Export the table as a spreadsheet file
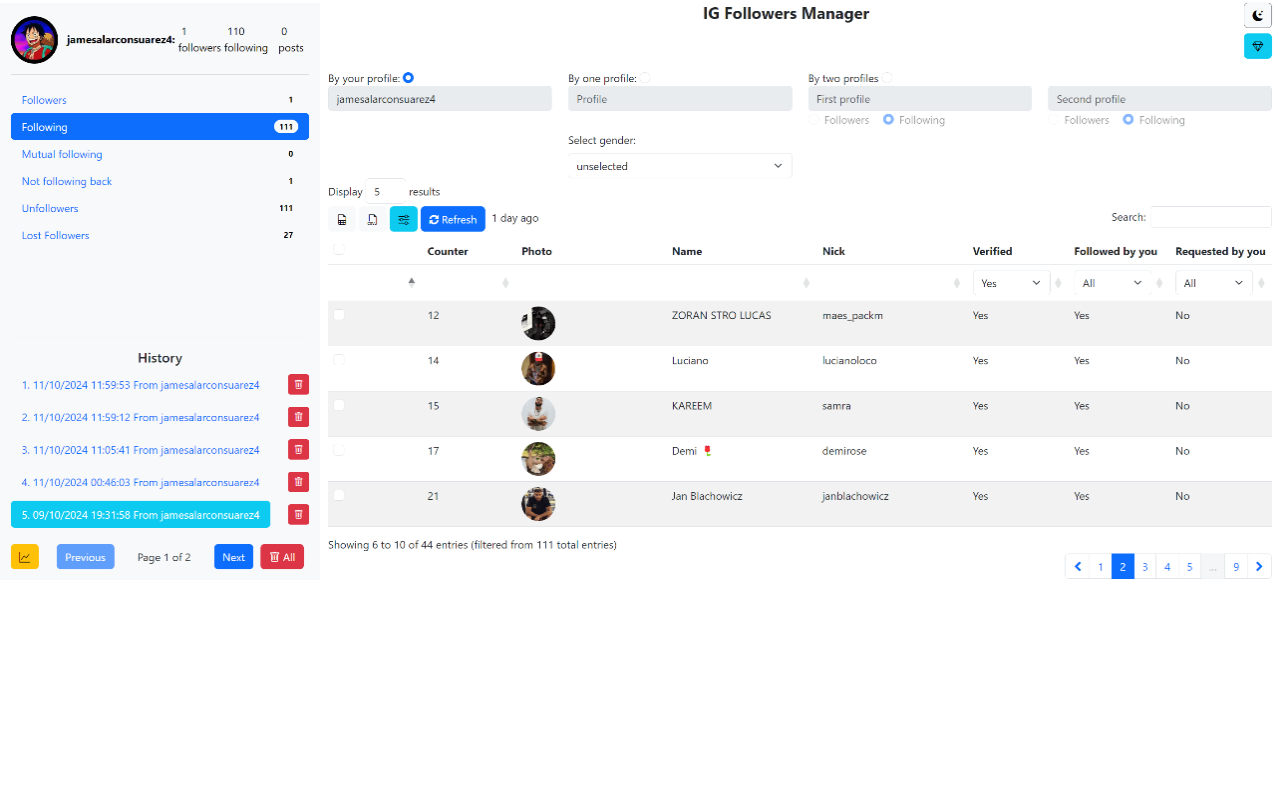The image size is (1280, 800). [341, 218]
